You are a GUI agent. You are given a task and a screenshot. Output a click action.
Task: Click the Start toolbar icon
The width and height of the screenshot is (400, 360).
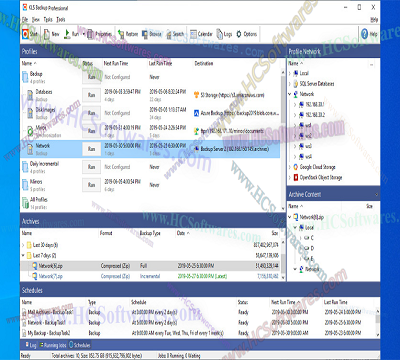[26, 34]
